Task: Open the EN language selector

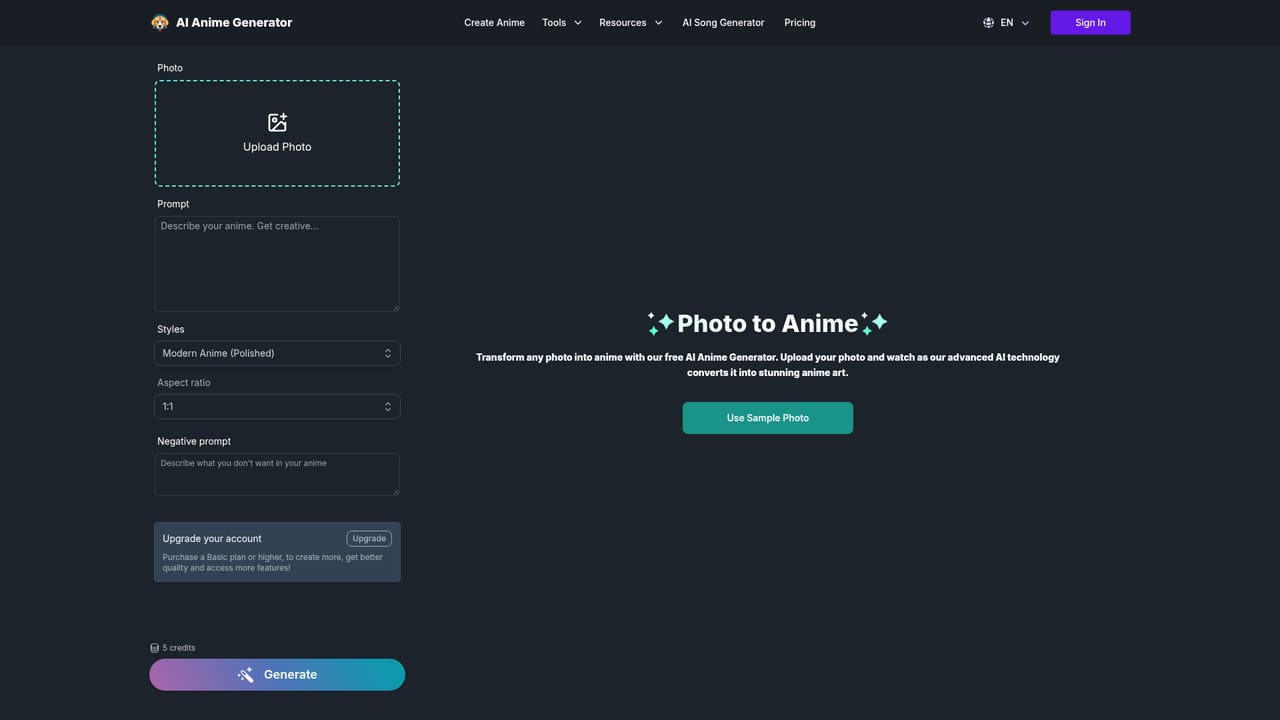Action: [x=1006, y=22]
